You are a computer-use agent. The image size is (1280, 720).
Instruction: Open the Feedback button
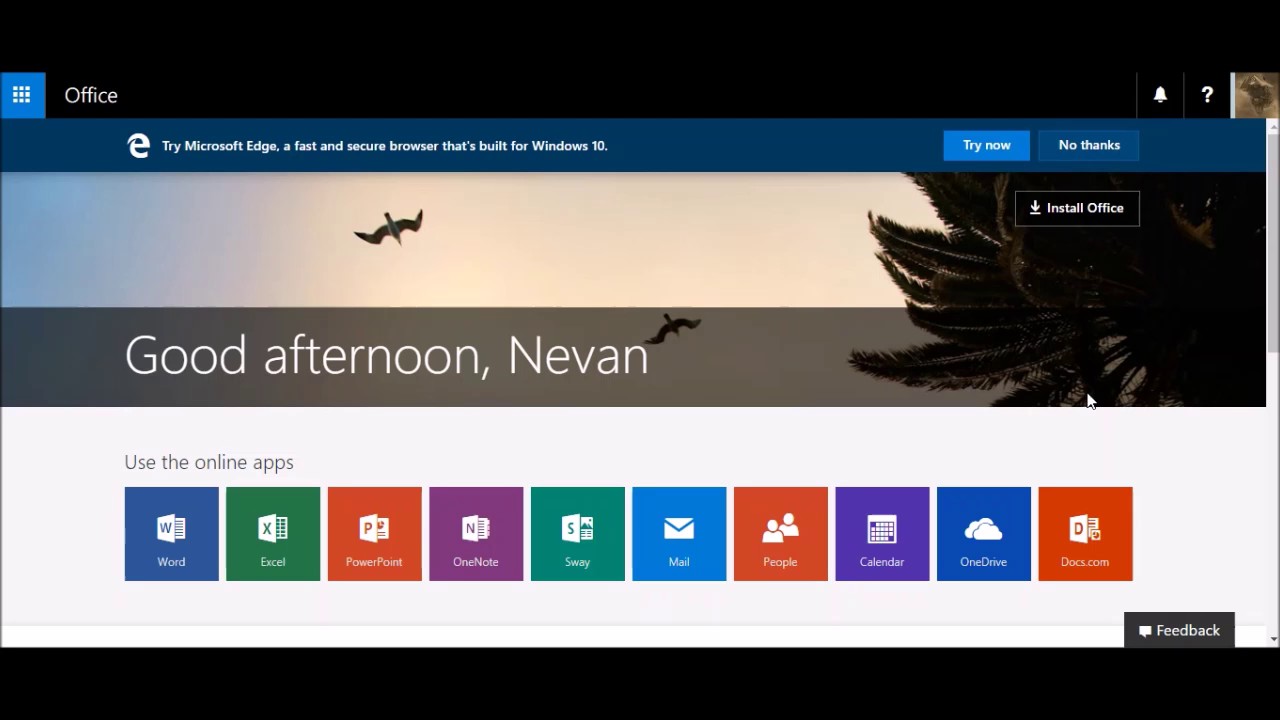[x=1179, y=630]
